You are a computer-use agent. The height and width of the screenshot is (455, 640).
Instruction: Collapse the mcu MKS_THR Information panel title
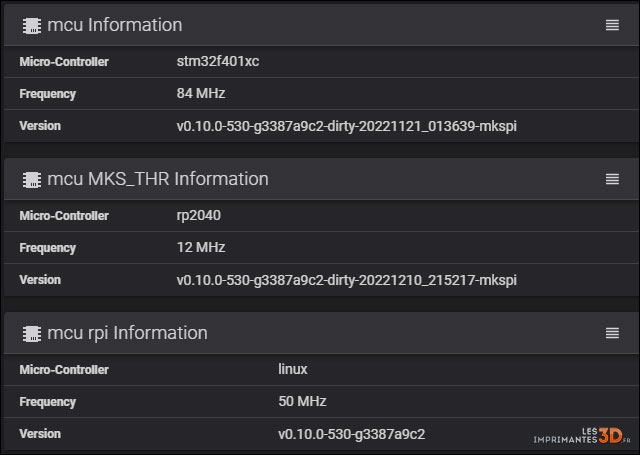click(x=158, y=179)
